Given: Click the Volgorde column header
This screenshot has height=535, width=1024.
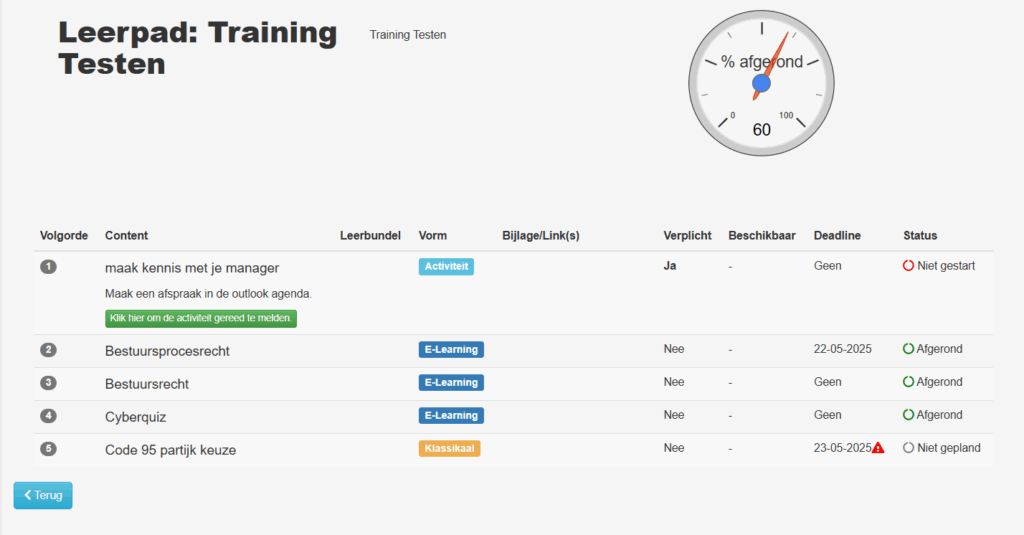Looking at the screenshot, I should pos(64,236).
